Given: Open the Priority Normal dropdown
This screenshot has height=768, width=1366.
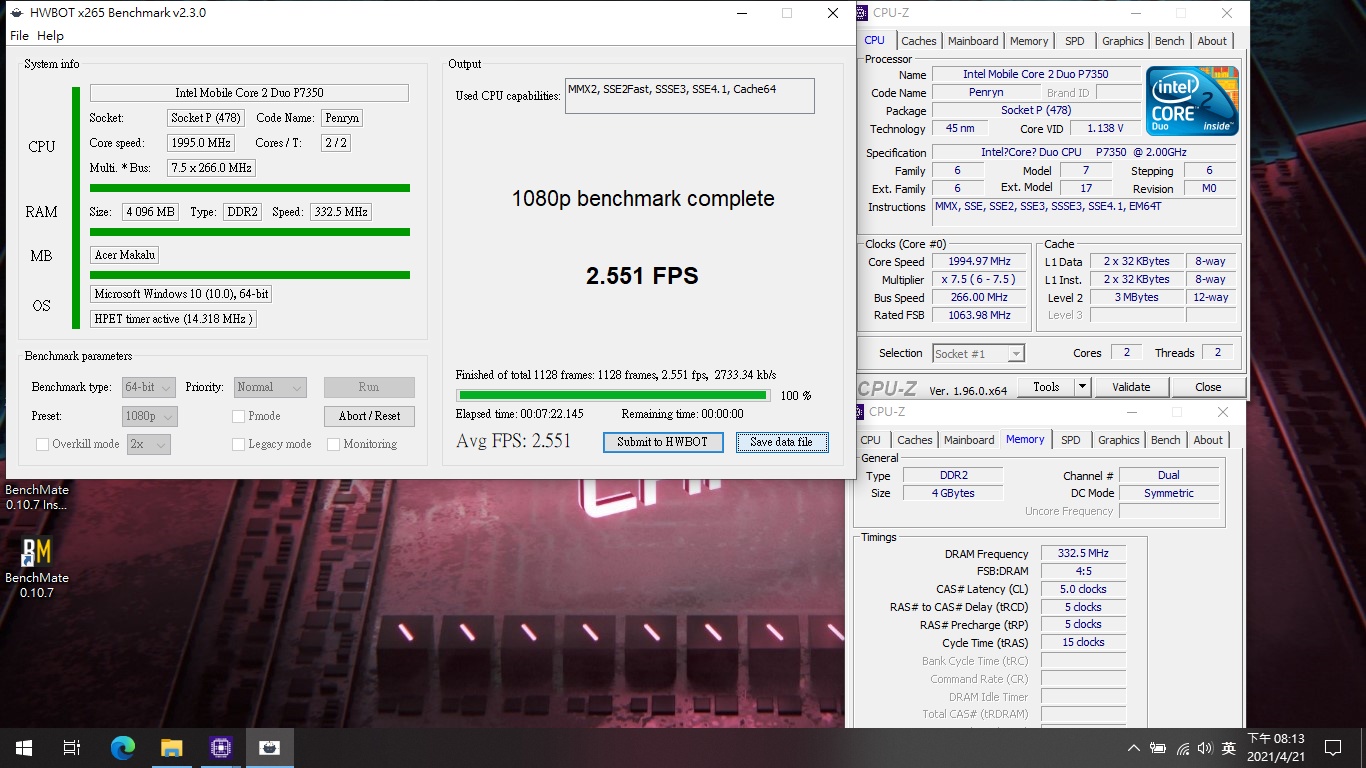Looking at the screenshot, I should point(270,387).
